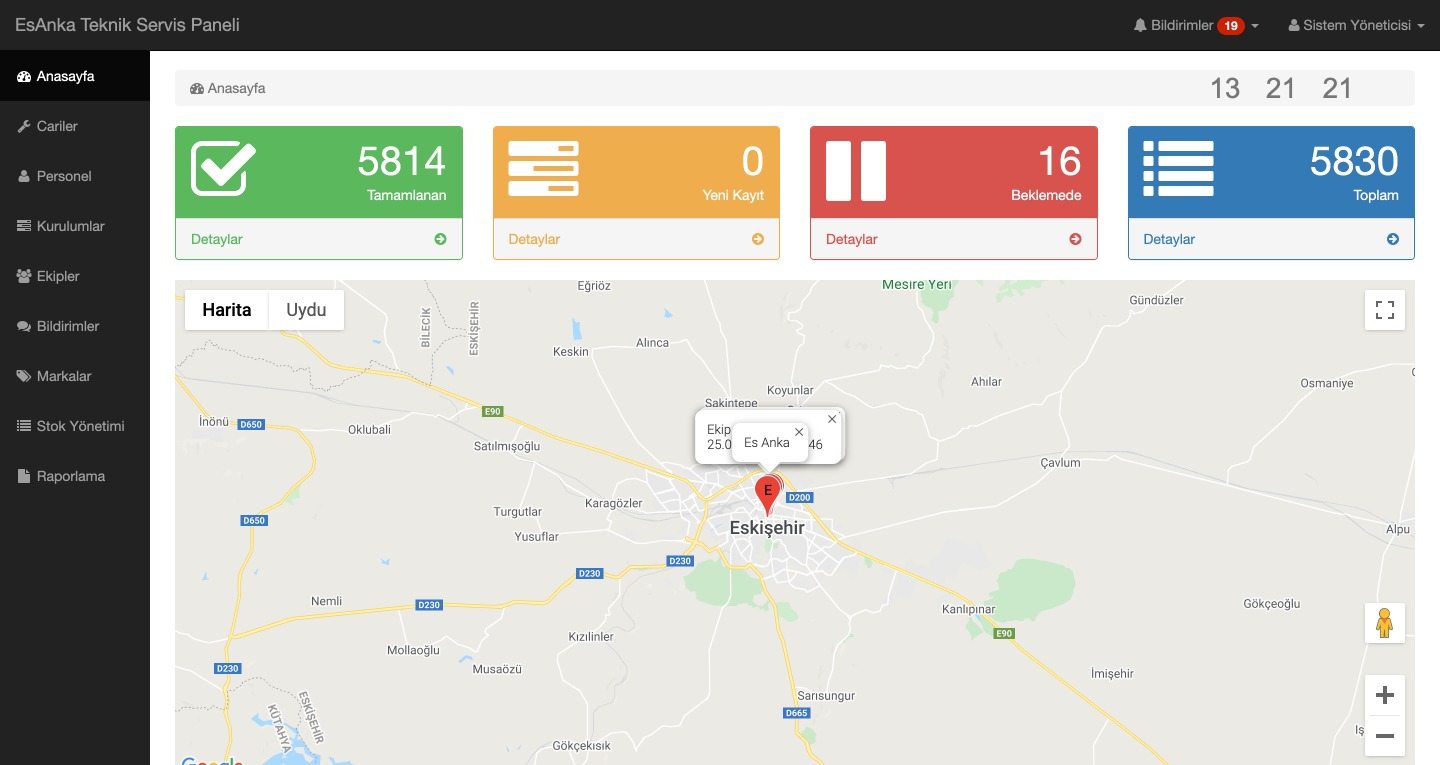Screen dimensions: 1440x765
Task: Click the Raporlama document icon
Action: click(x=22, y=476)
